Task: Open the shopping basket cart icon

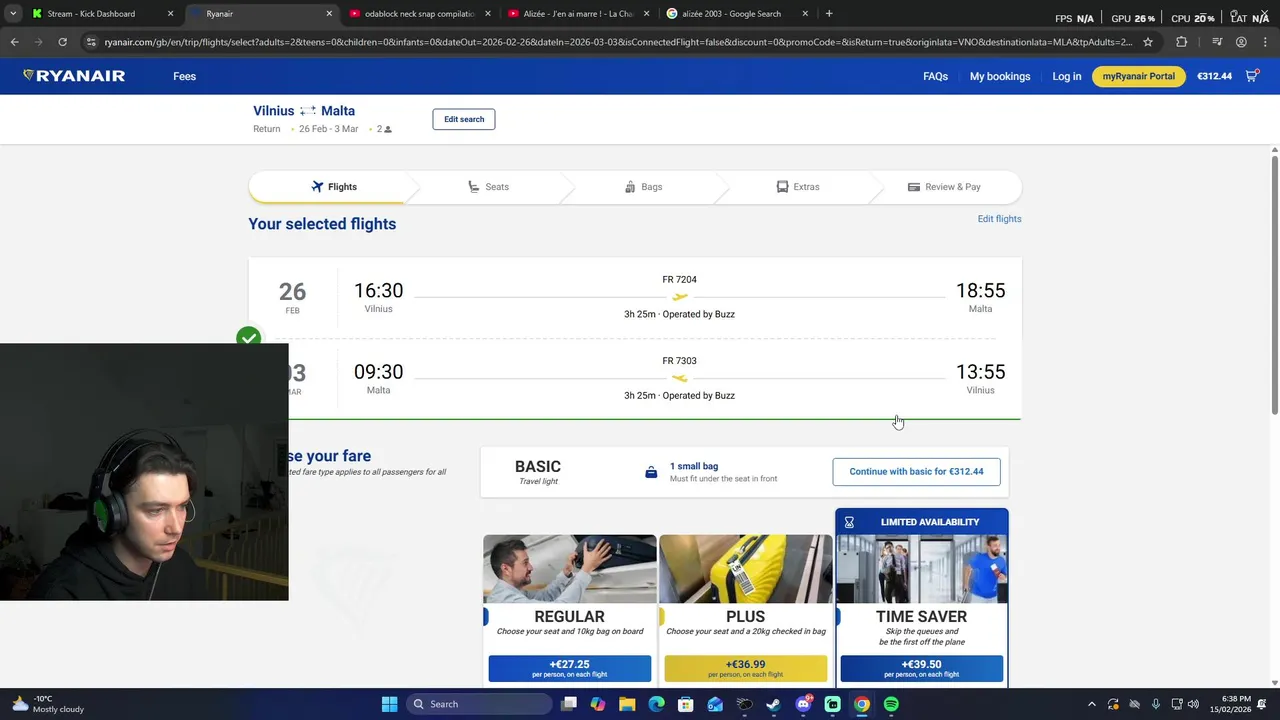Action: [1251, 76]
